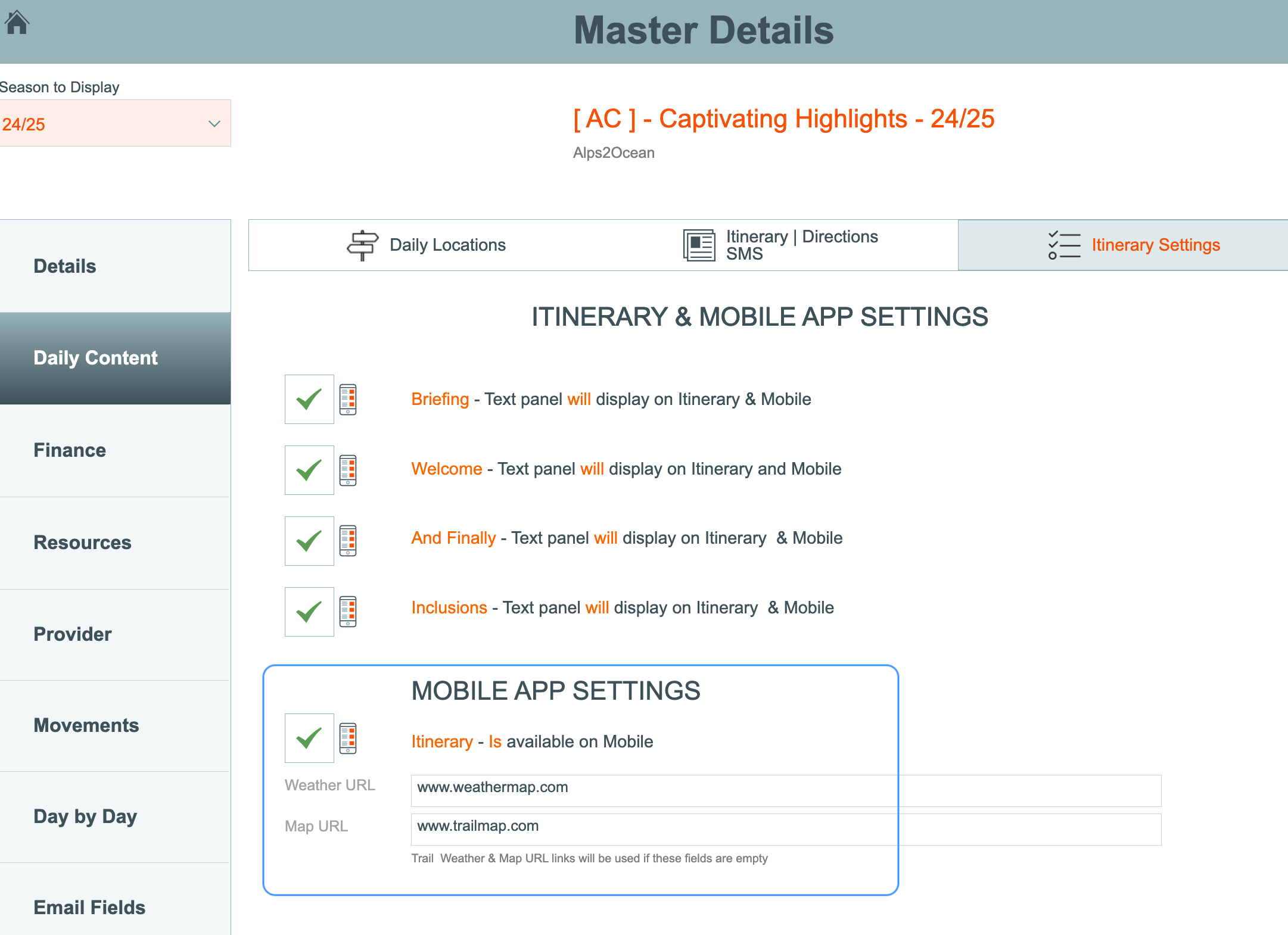The image size is (1288, 935).
Task: Click the orange Itinerary label in Mobile App Settings
Action: pos(442,741)
